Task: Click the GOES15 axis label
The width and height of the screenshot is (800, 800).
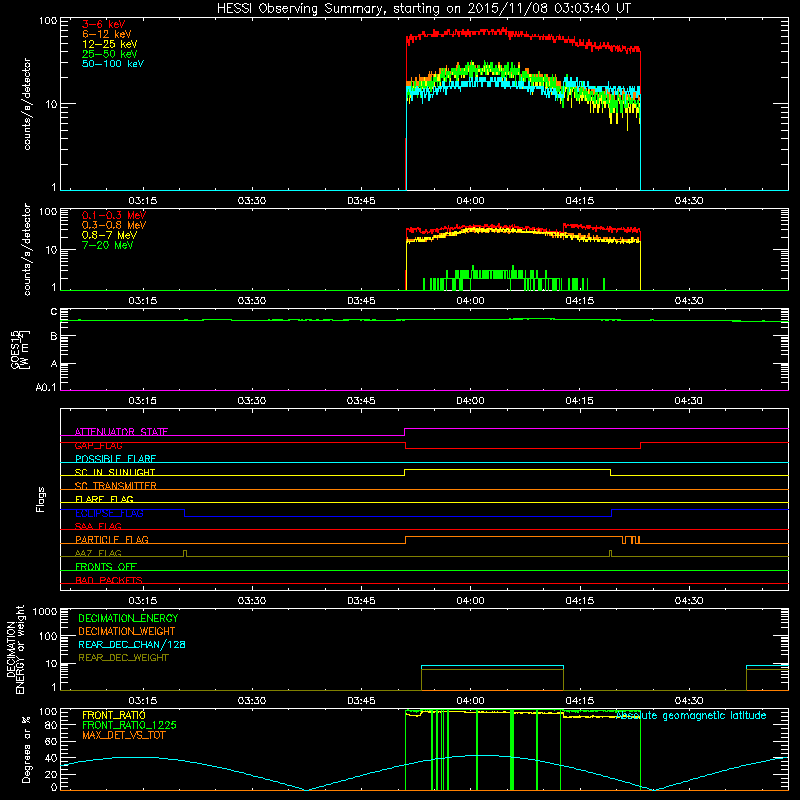Action: coord(20,350)
